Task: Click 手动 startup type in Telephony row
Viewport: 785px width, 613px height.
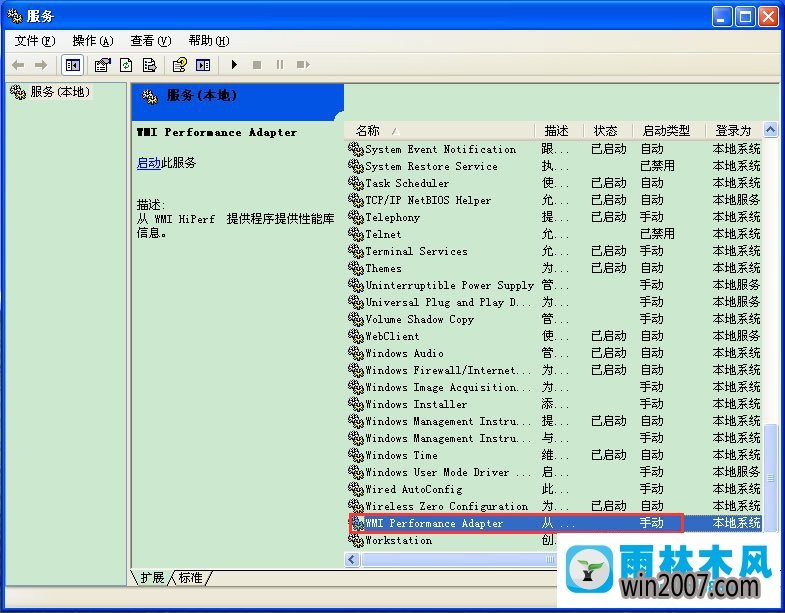Action: tap(652, 217)
